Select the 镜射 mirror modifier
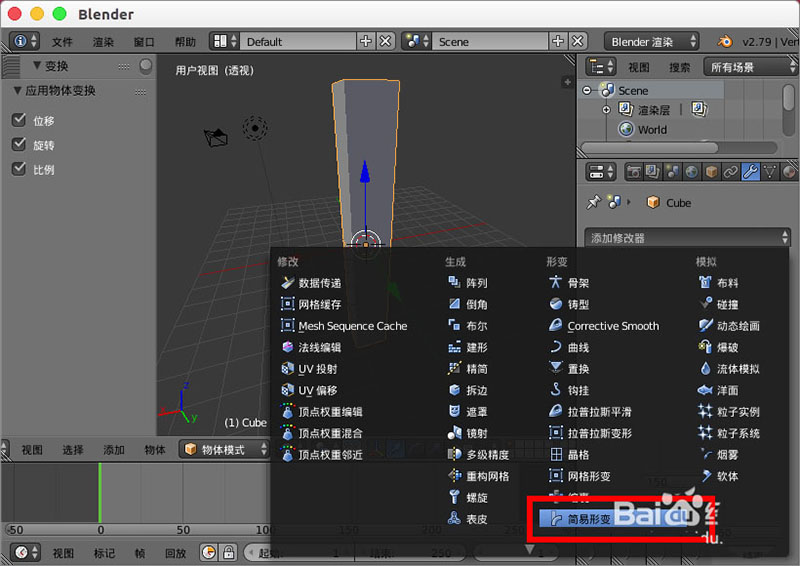800x566 pixels. pos(468,433)
